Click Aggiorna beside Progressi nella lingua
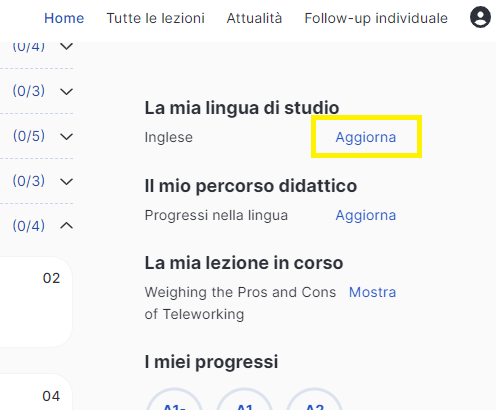Screen dimensions: 496x410 [x=366, y=215]
